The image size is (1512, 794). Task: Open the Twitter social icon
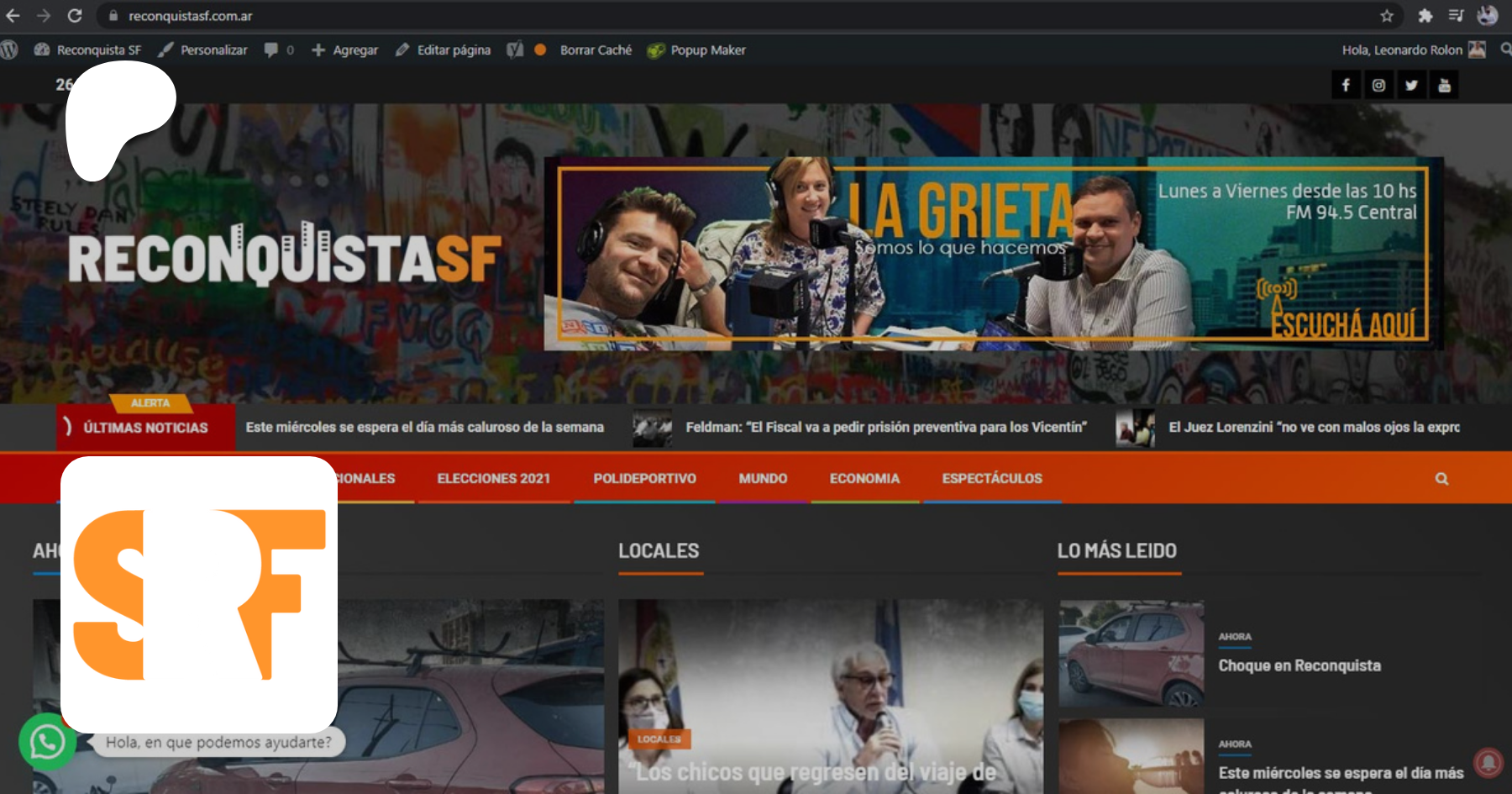point(1411,85)
